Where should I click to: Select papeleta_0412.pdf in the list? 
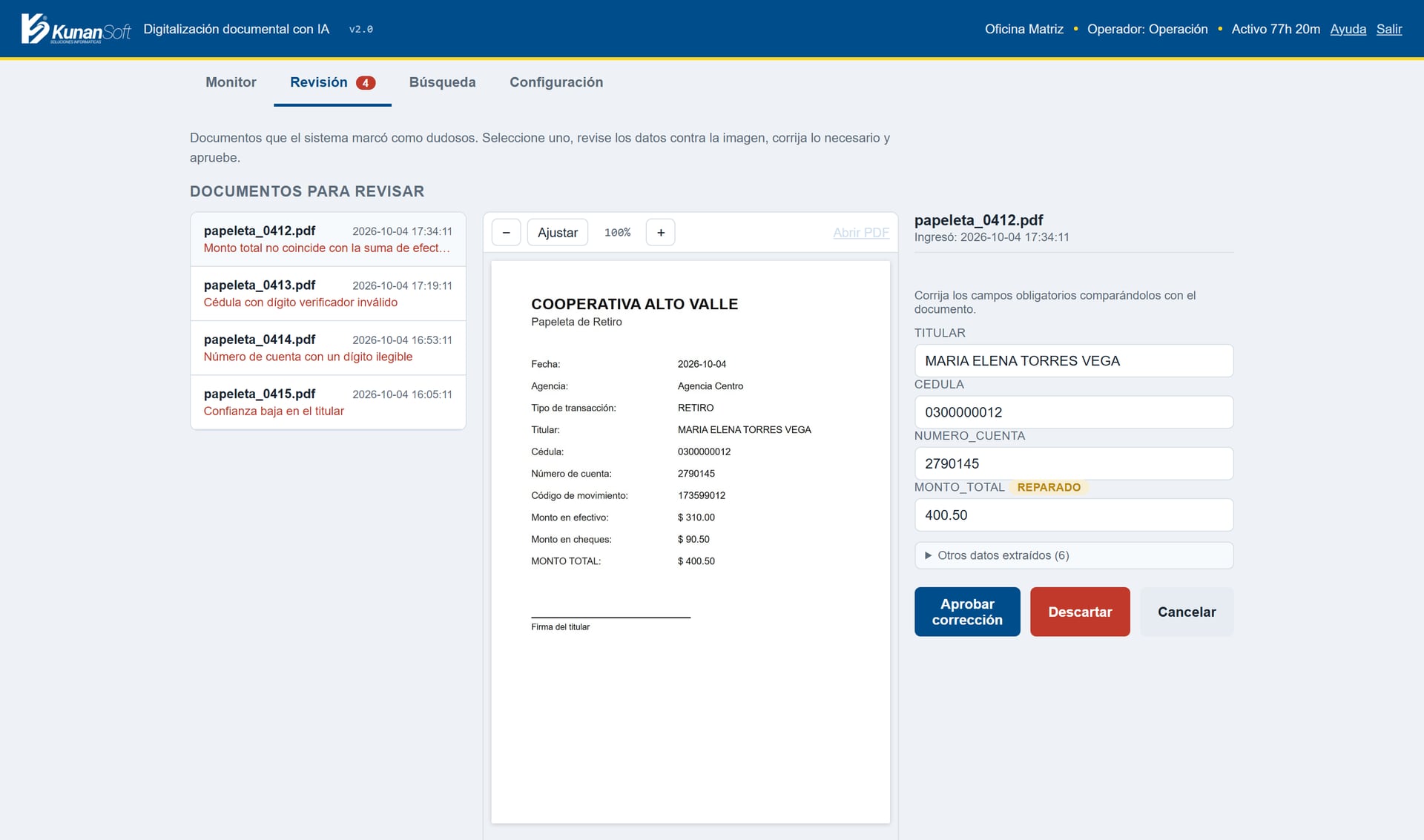(328, 239)
